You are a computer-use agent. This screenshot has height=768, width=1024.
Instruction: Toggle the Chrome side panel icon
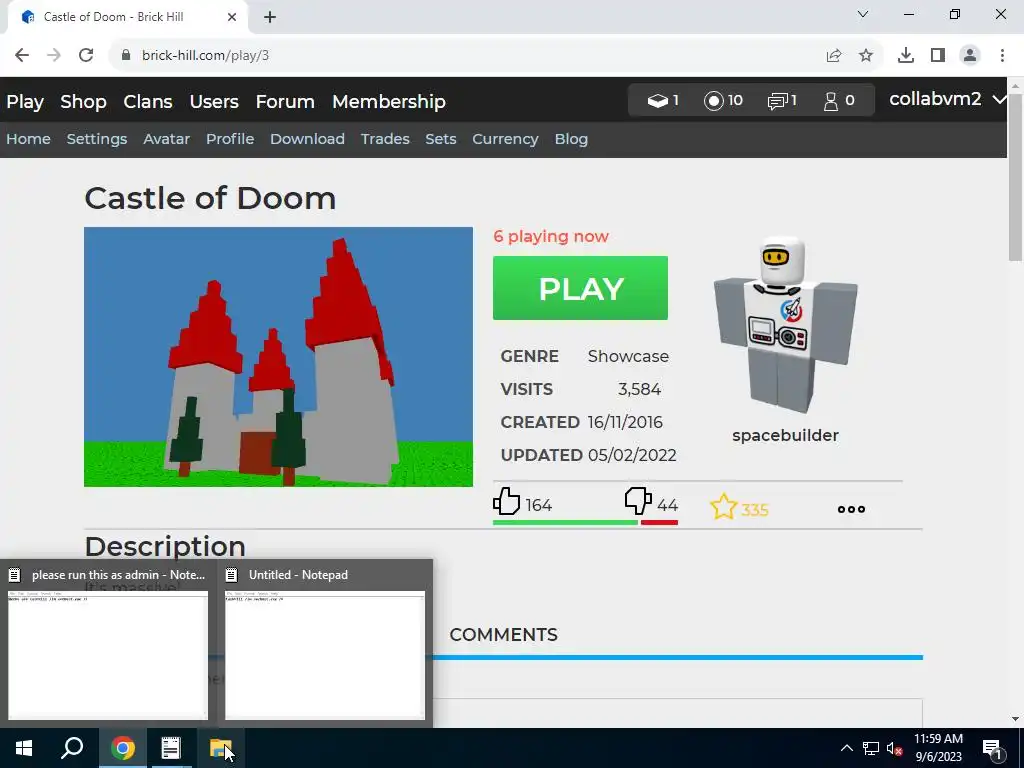937,56
